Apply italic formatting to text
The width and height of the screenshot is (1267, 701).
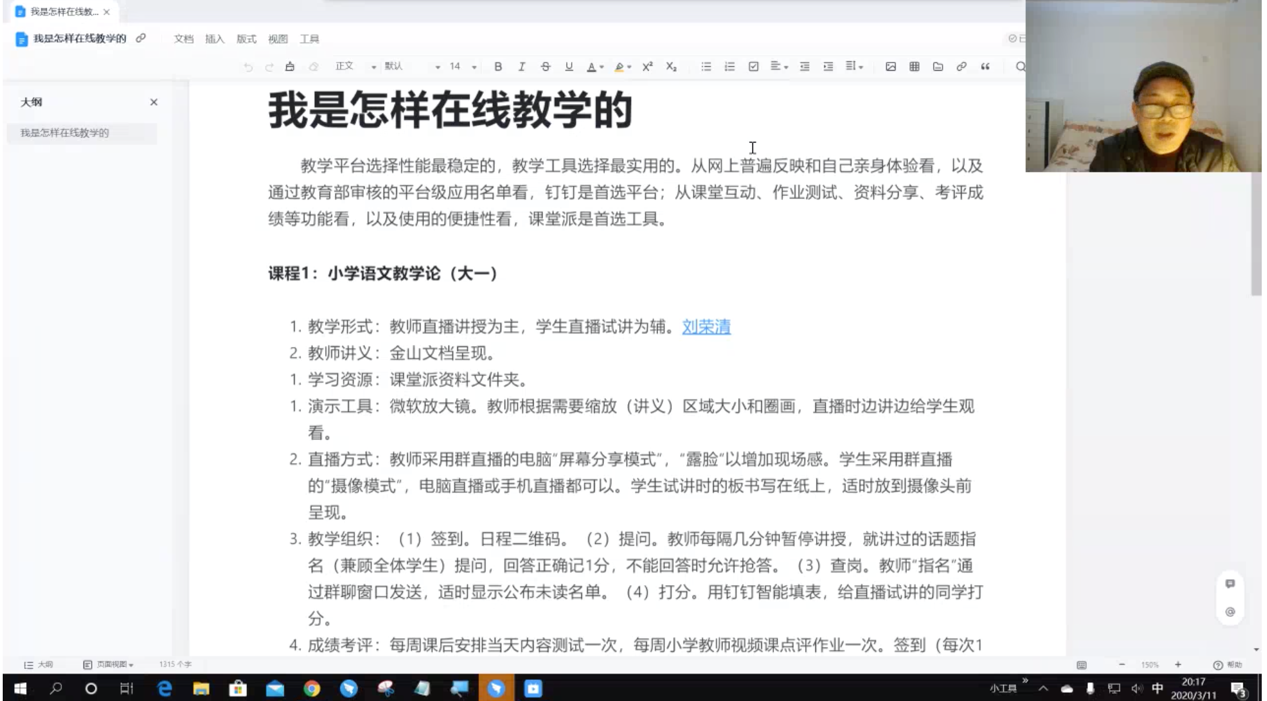[x=521, y=67]
